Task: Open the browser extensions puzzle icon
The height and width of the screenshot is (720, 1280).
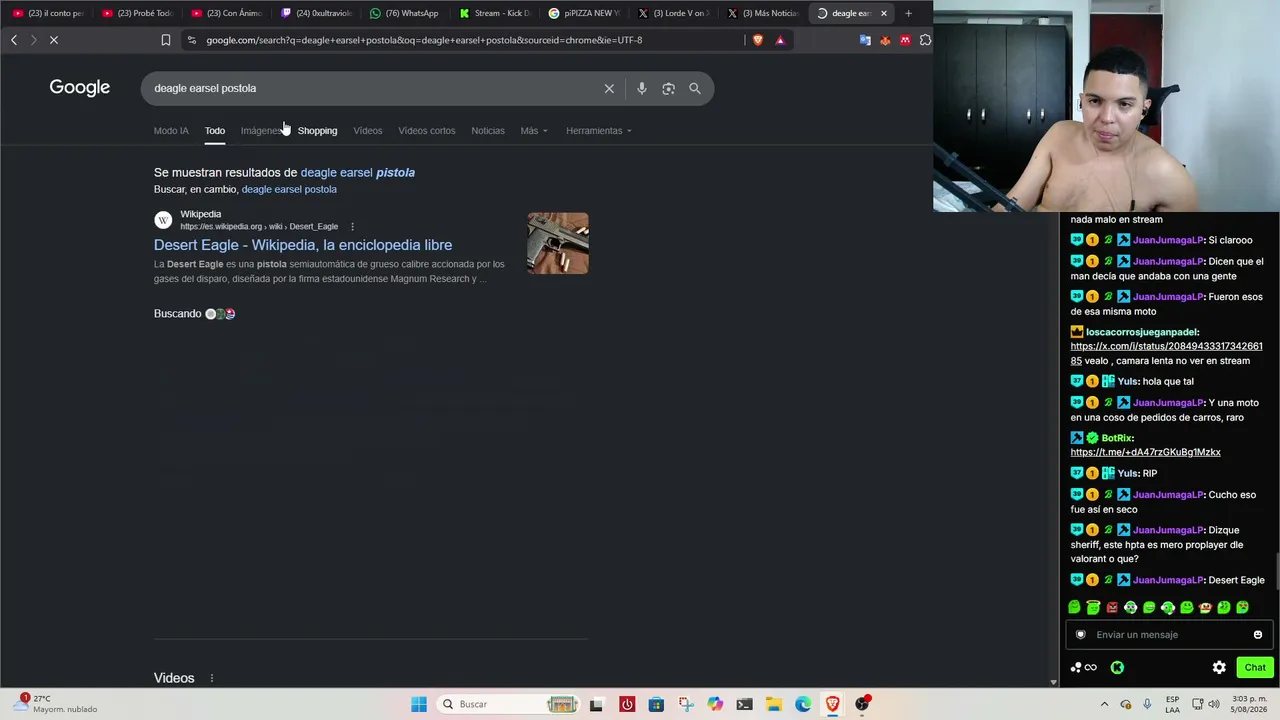Action: [x=925, y=40]
